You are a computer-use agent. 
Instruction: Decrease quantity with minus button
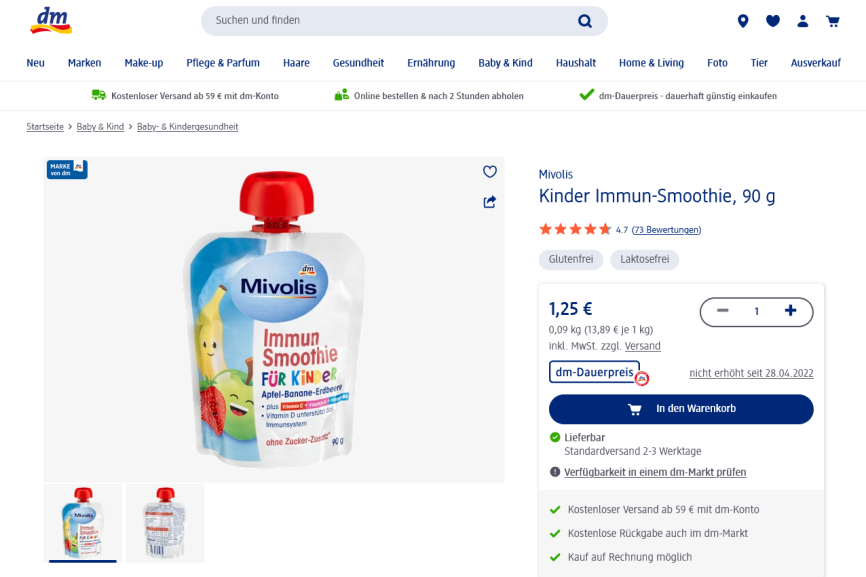point(722,311)
